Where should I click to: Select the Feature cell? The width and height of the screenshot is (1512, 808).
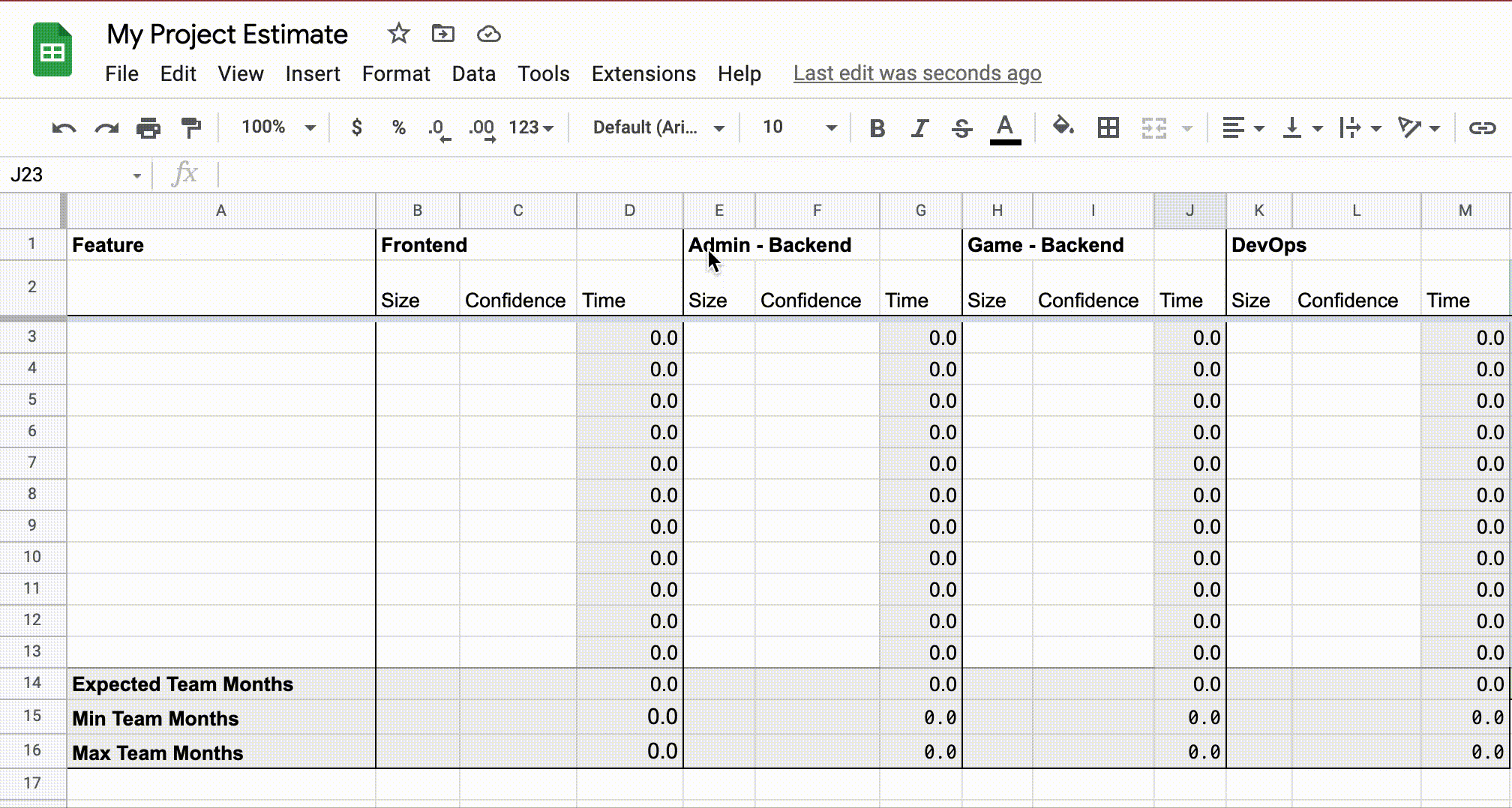pos(221,245)
